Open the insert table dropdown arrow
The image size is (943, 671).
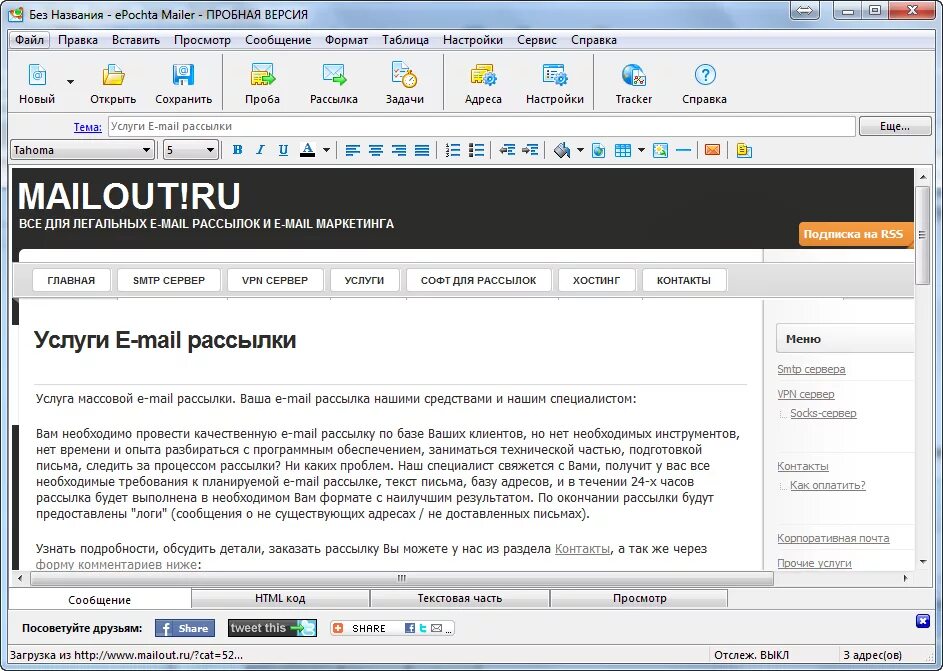click(641, 150)
